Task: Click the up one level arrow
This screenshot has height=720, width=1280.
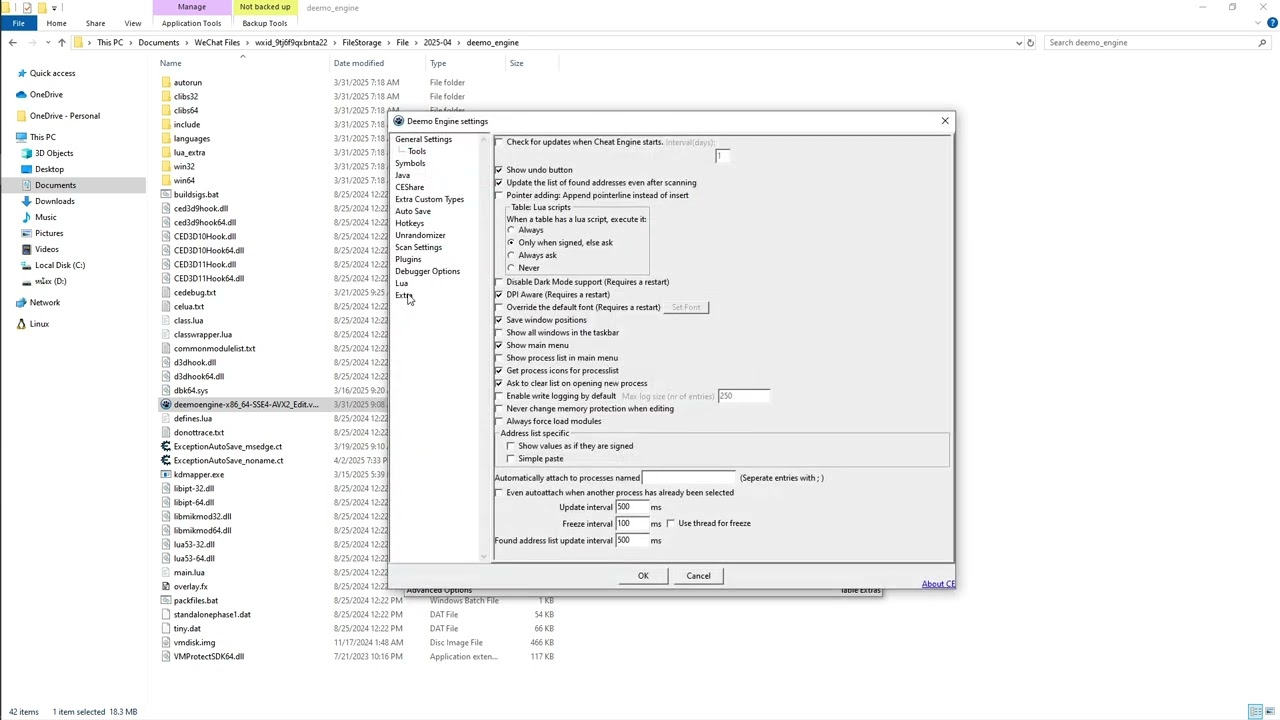Action: point(61,42)
